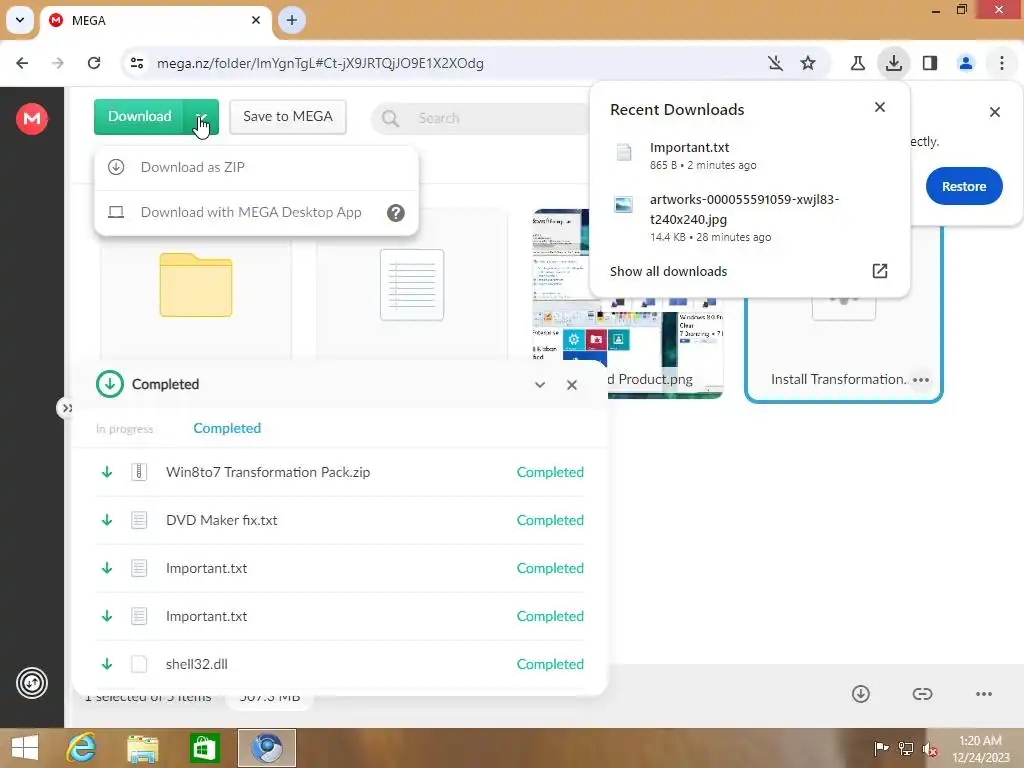Screen dimensions: 1024x768
Task: Open Chrome profile avatar
Action: tap(965, 63)
